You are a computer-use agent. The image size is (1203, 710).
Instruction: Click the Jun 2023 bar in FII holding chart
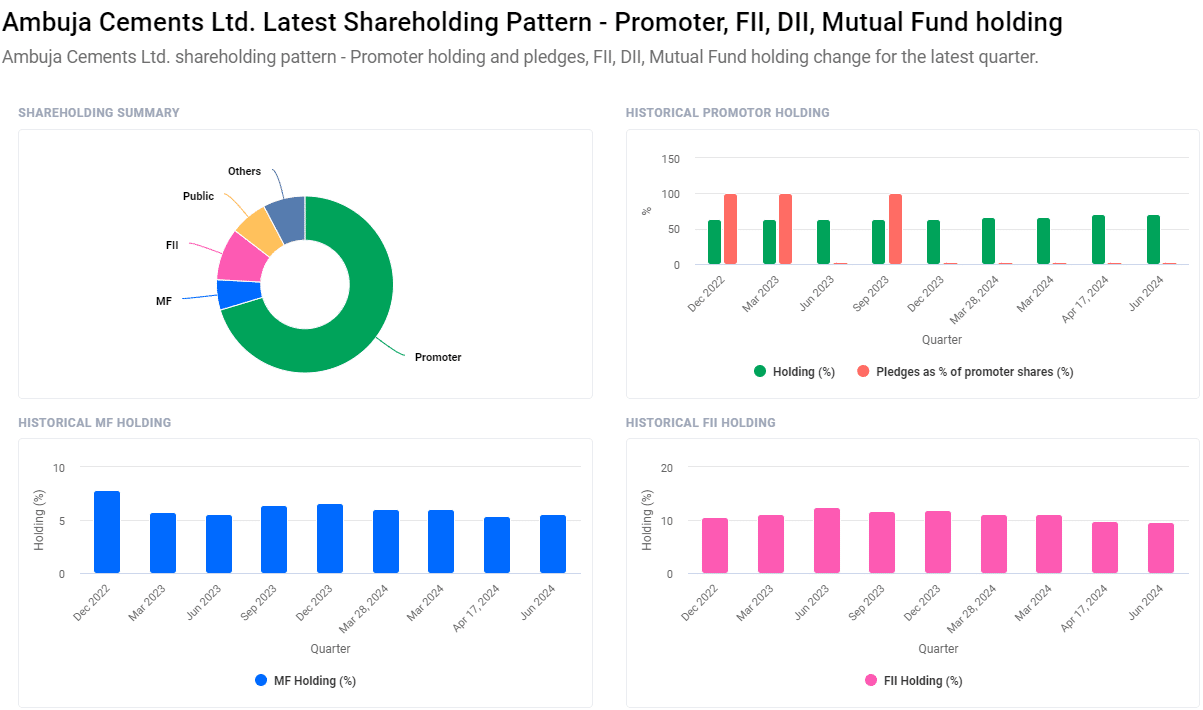pyautogui.click(x=827, y=541)
